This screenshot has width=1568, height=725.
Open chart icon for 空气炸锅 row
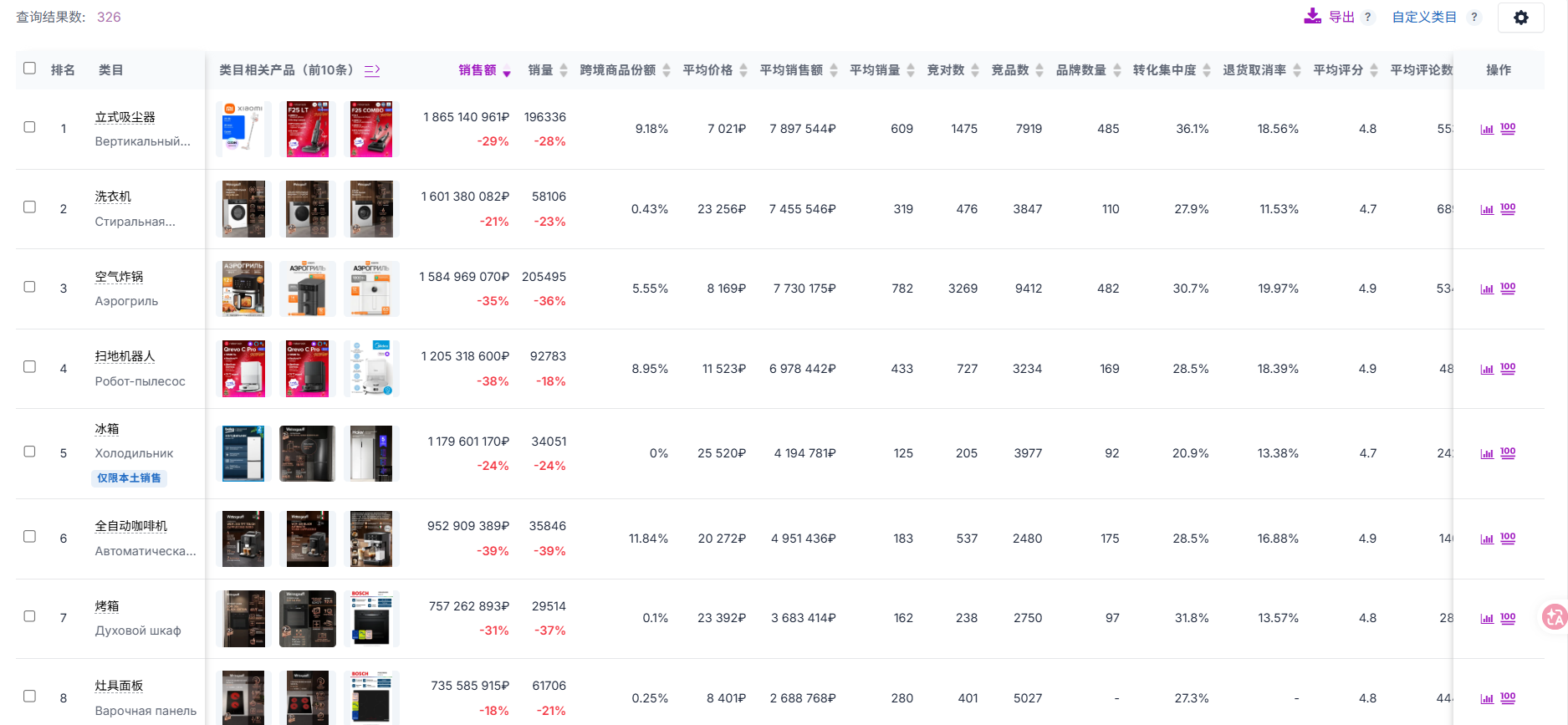1486,289
